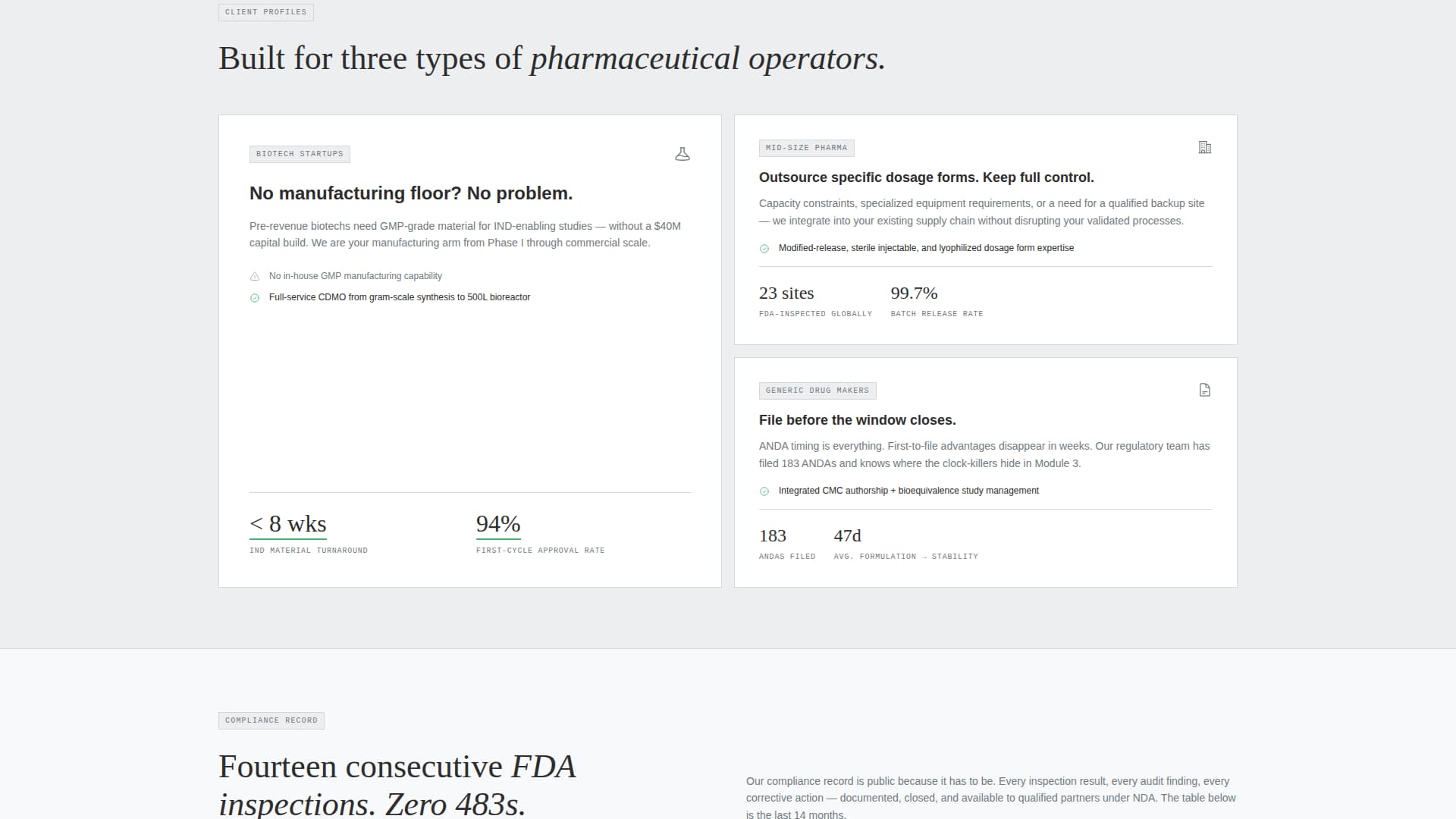Click the checkmark next to full-service CDMO text
Image resolution: width=1456 pixels, height=819 pixels.
coord(254,297)
